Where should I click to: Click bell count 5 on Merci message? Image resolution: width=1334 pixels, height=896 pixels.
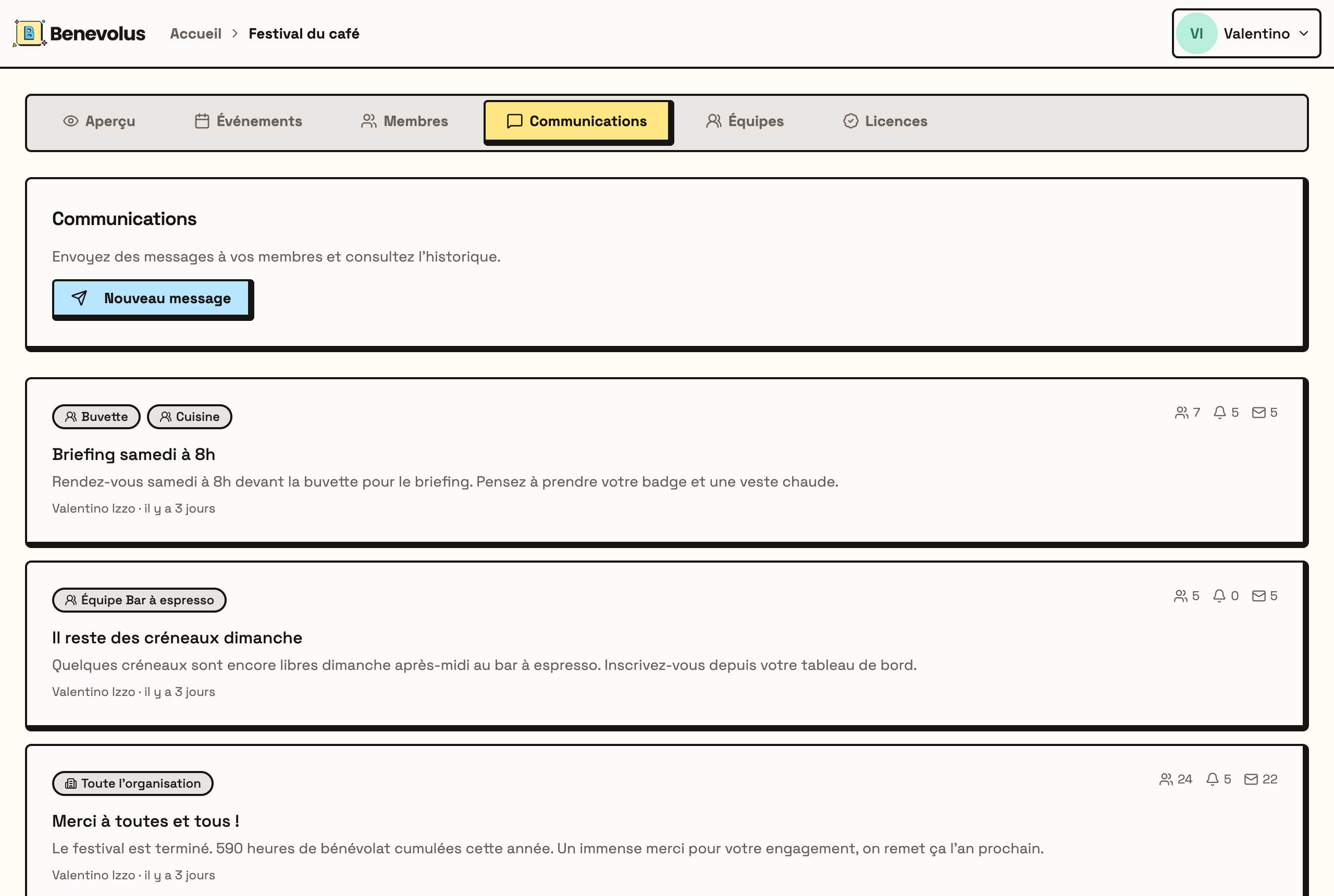point(1218,779)
